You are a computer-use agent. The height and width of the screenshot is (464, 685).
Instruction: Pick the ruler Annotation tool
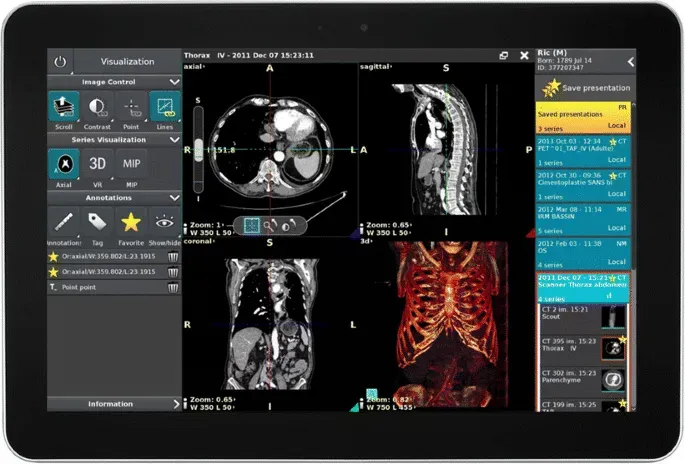(64, 222)
